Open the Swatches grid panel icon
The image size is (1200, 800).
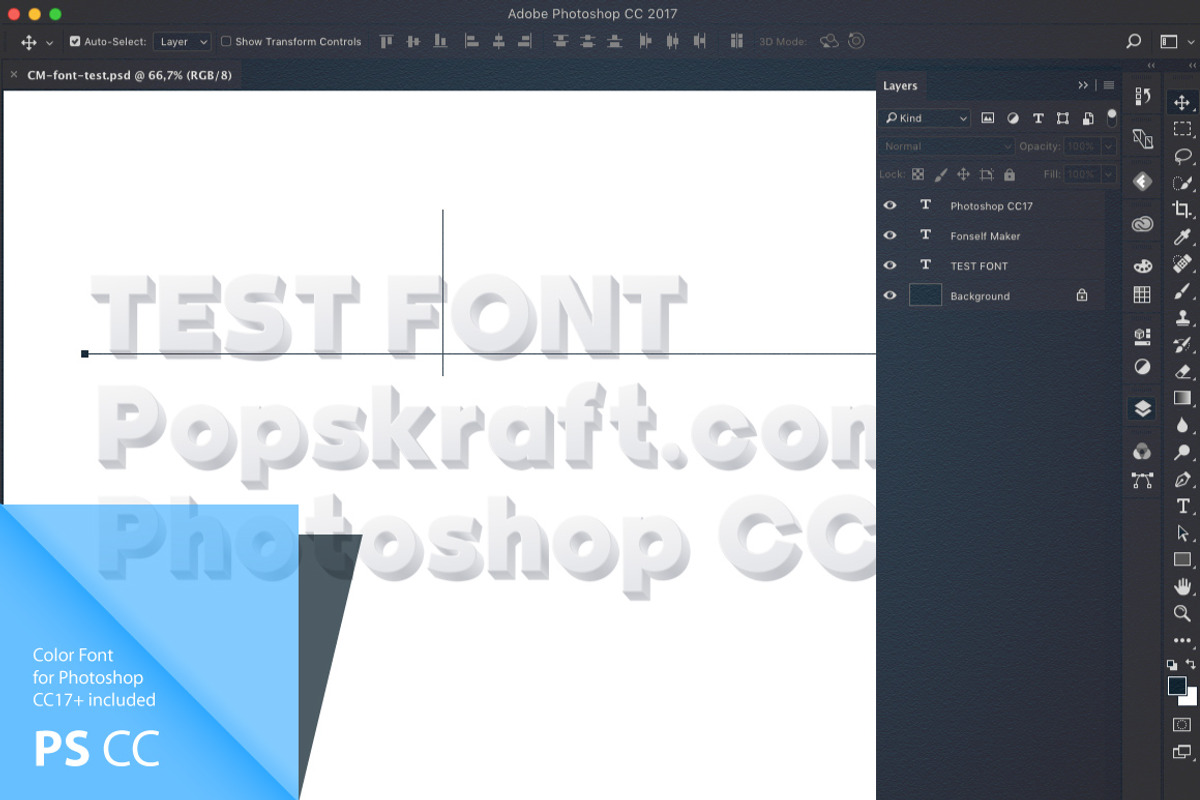click(x=1143, y=294)
